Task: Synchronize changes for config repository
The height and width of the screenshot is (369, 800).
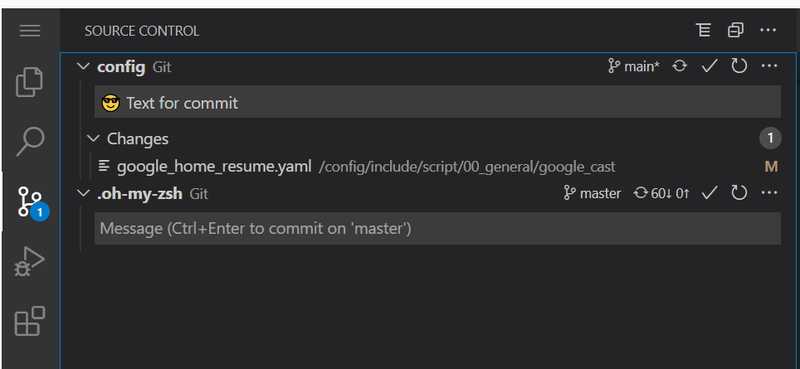Action: coord(679,66)
